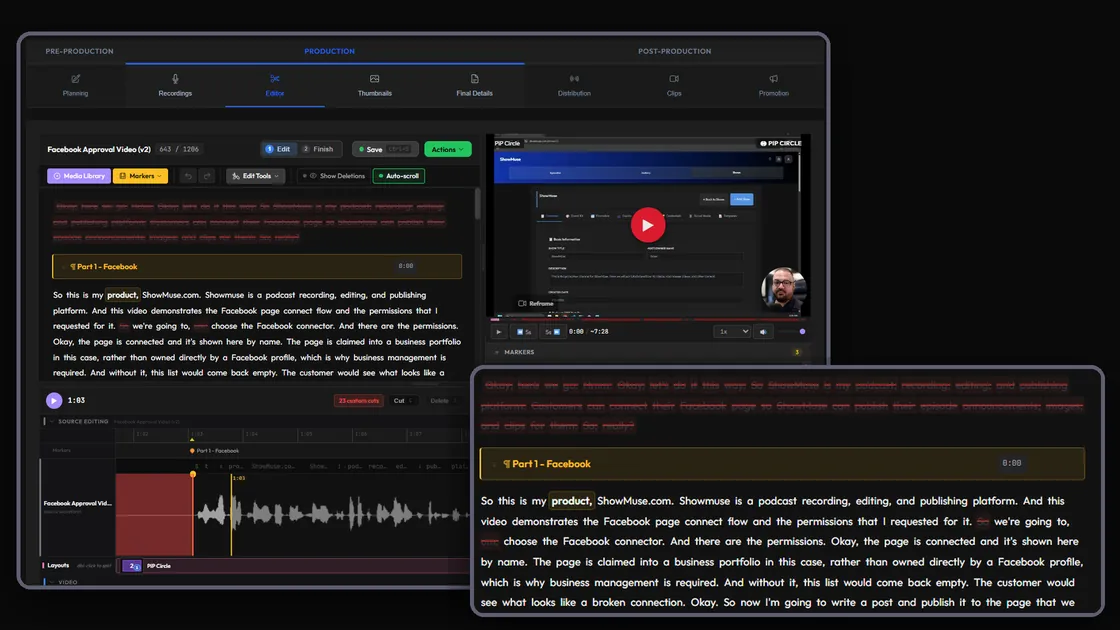Click the Facebook Approval Video (v2) title

[99, 149]
